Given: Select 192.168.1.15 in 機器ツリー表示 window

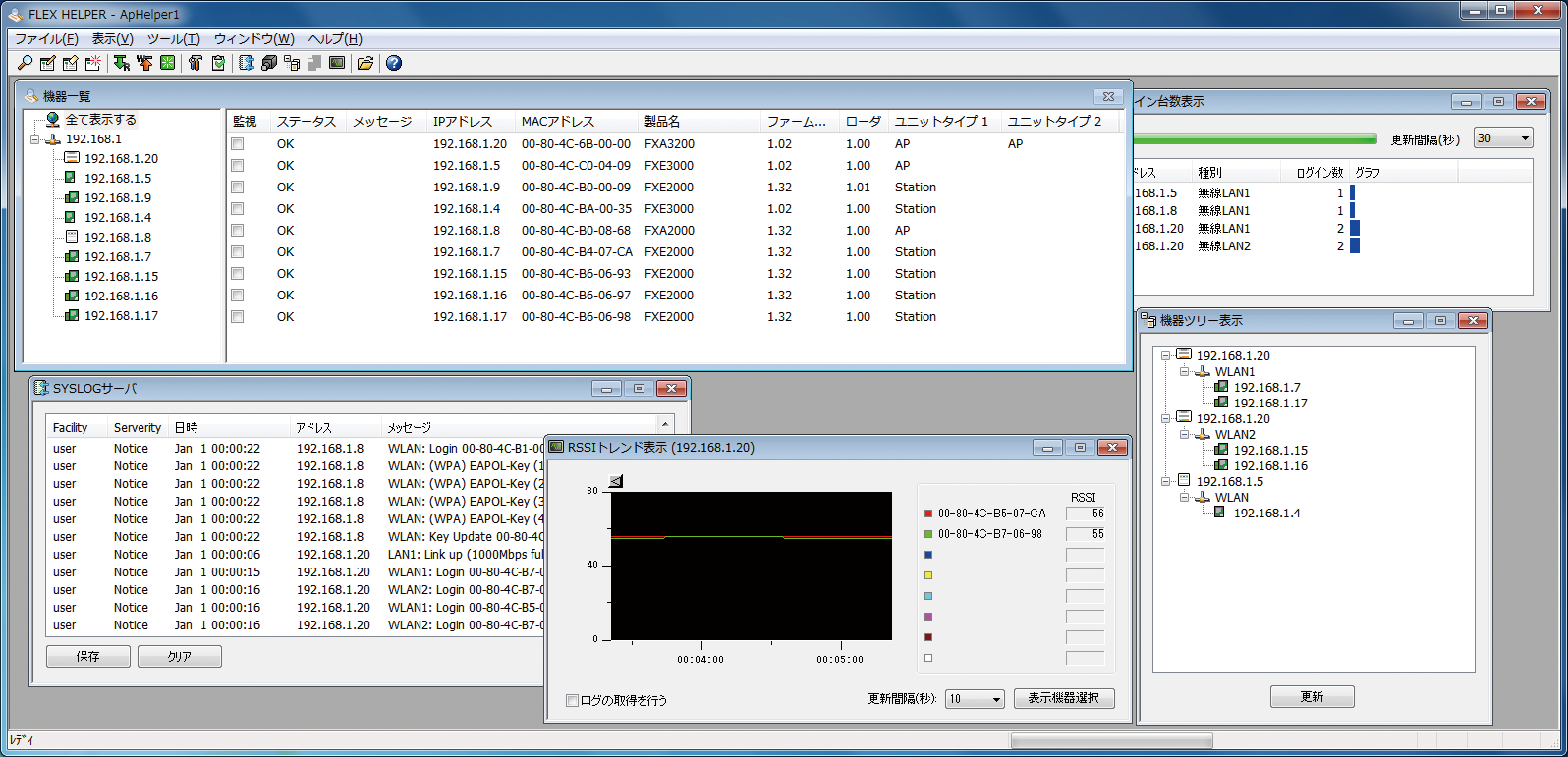Looking at the screenshot, I should pos(1270,450).
